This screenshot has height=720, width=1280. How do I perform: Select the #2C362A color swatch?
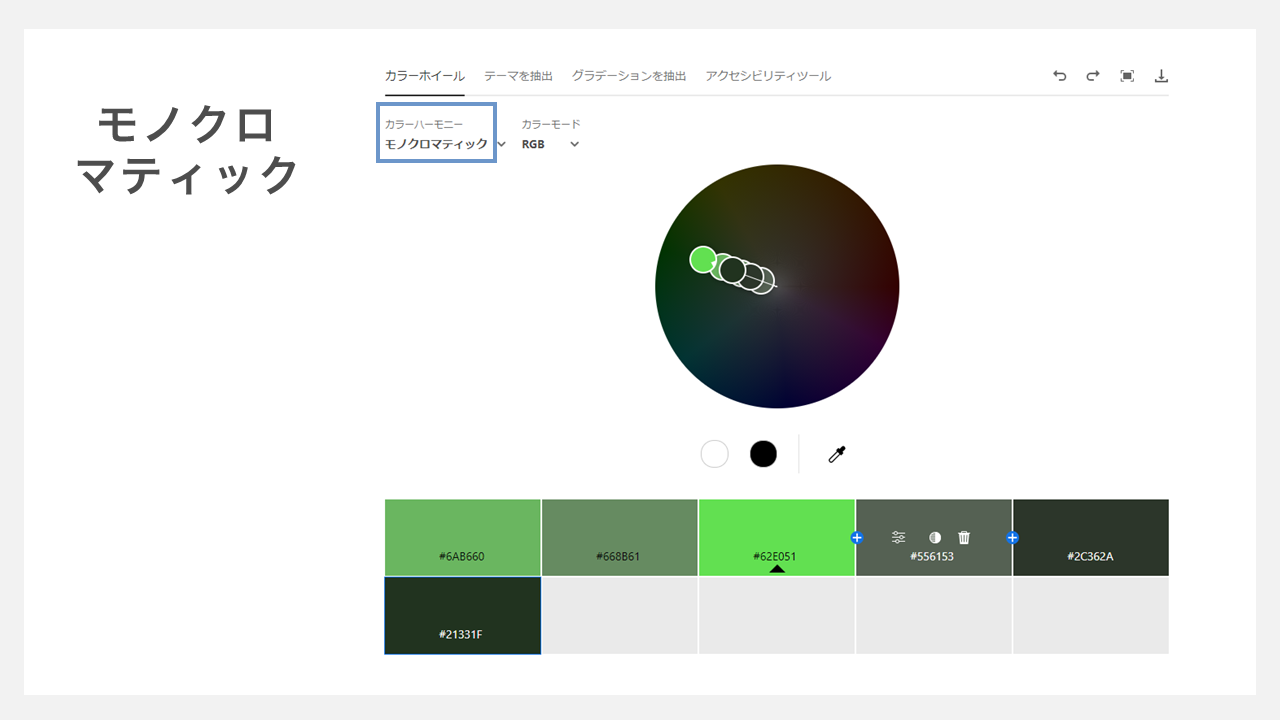coord(1090,537)
